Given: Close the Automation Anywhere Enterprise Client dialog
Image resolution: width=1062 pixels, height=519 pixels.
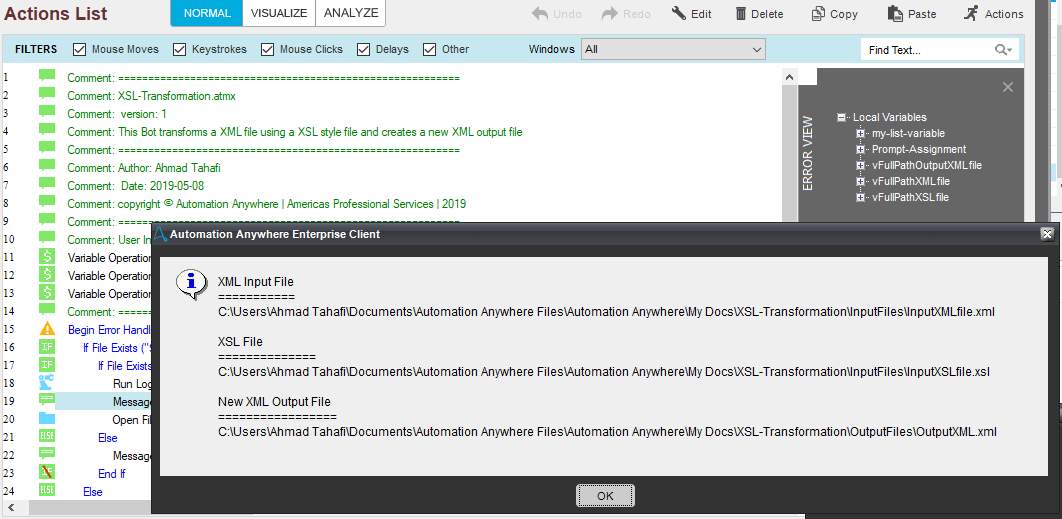Looking at the screenshot, I should click(x=1047, y=234).
